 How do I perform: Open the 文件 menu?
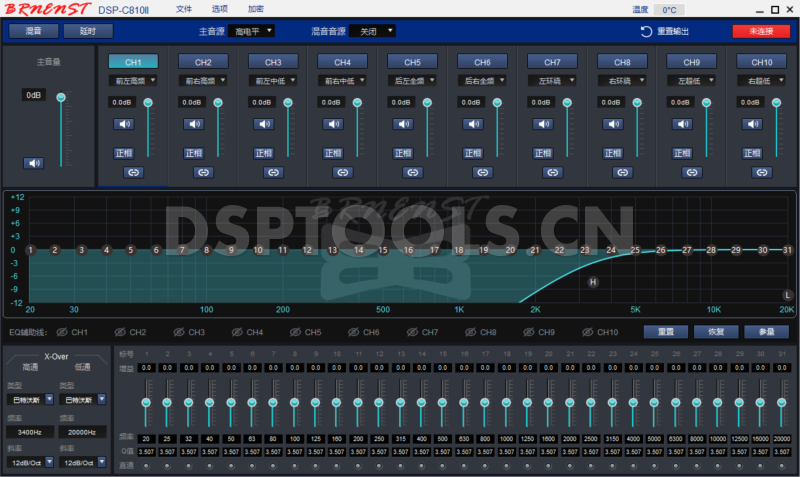click(x=184, y=9)
